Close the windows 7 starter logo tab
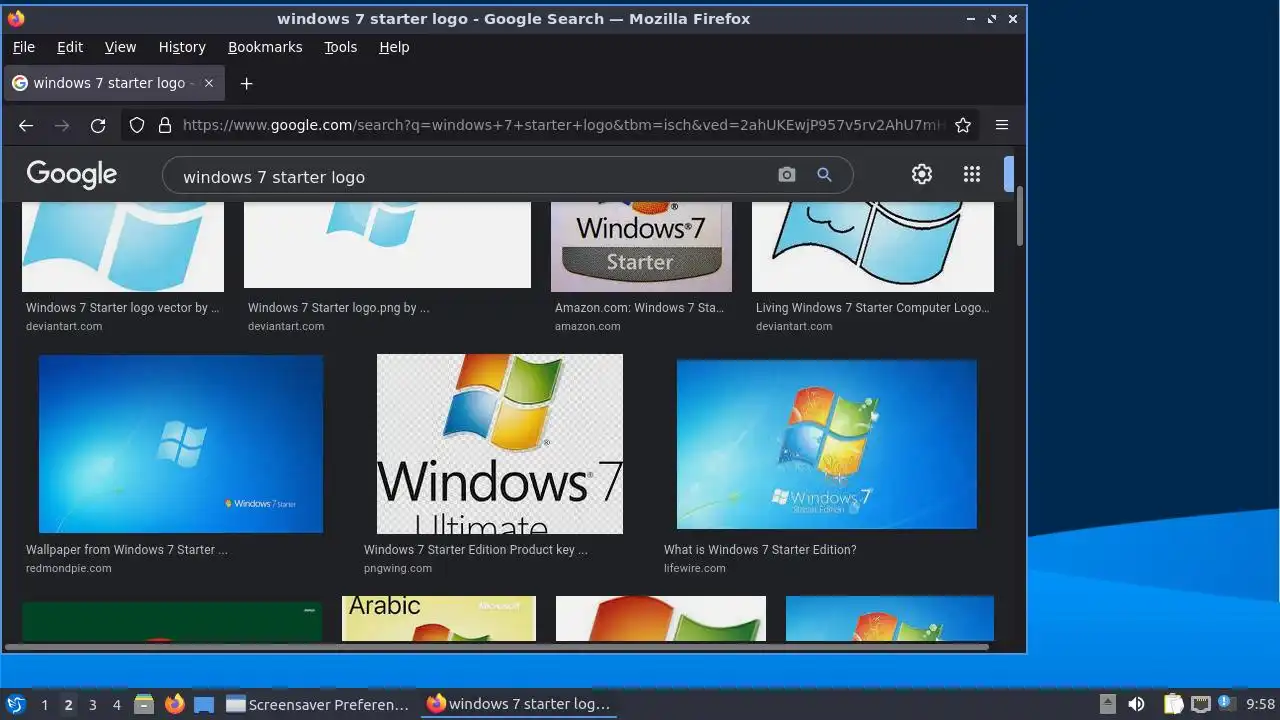The width and height of the screenshot is (1280, 720). click(x=209, y=83)
